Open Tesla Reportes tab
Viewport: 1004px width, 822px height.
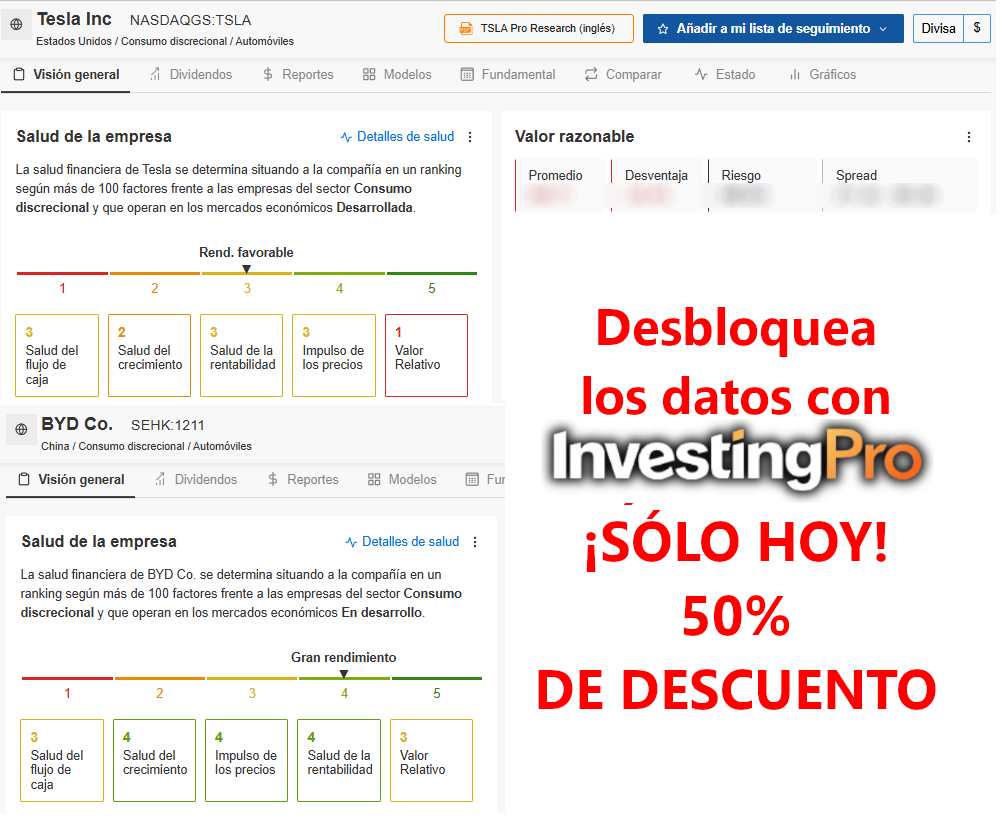(x=300, y=75)
